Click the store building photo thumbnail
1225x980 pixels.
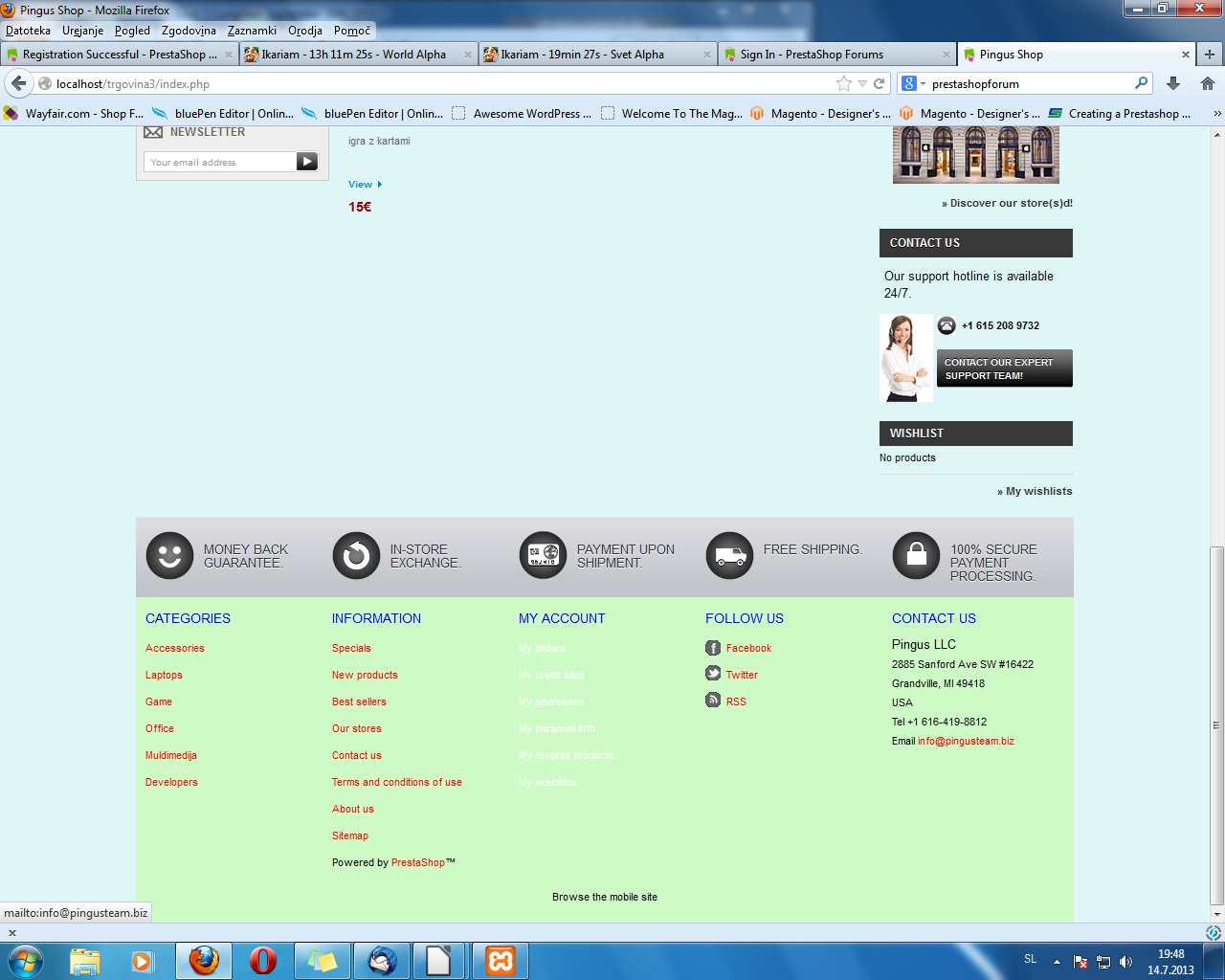[976, 154]
